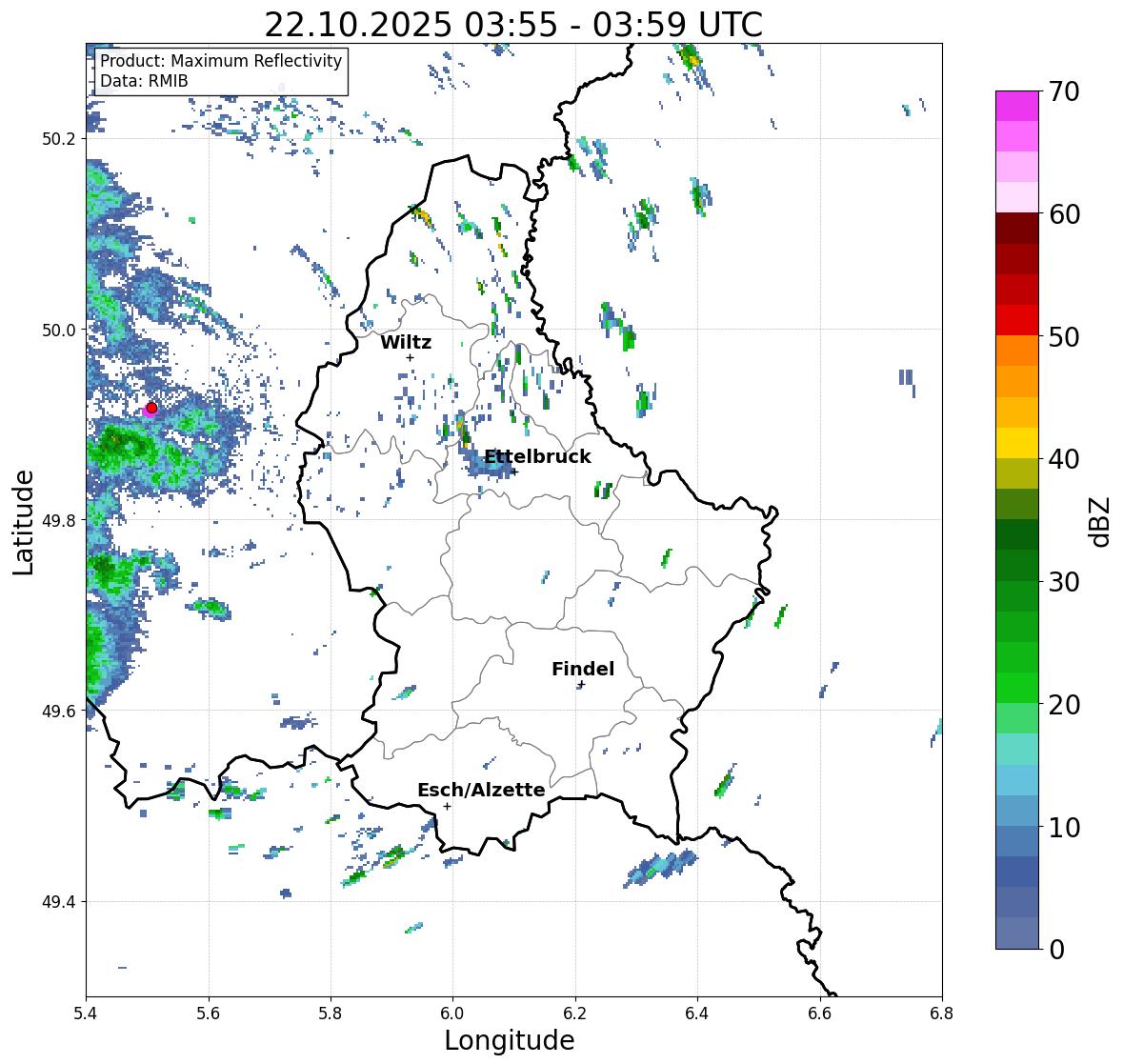
Task: Click the 40 tick on the colorbar
Action: [x=1064, y=459]
